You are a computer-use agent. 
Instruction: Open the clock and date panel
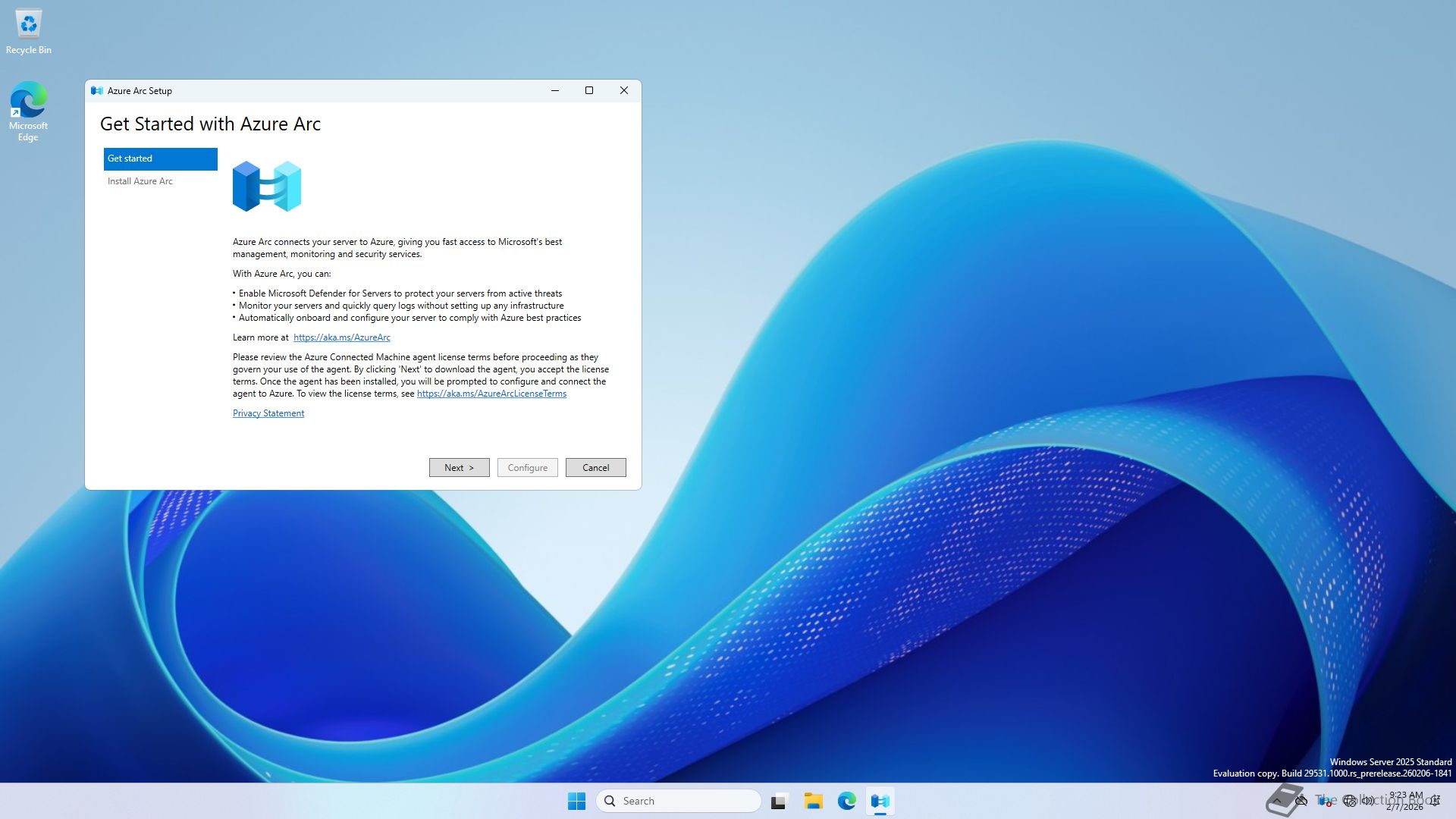click(x=1405, y=801)
